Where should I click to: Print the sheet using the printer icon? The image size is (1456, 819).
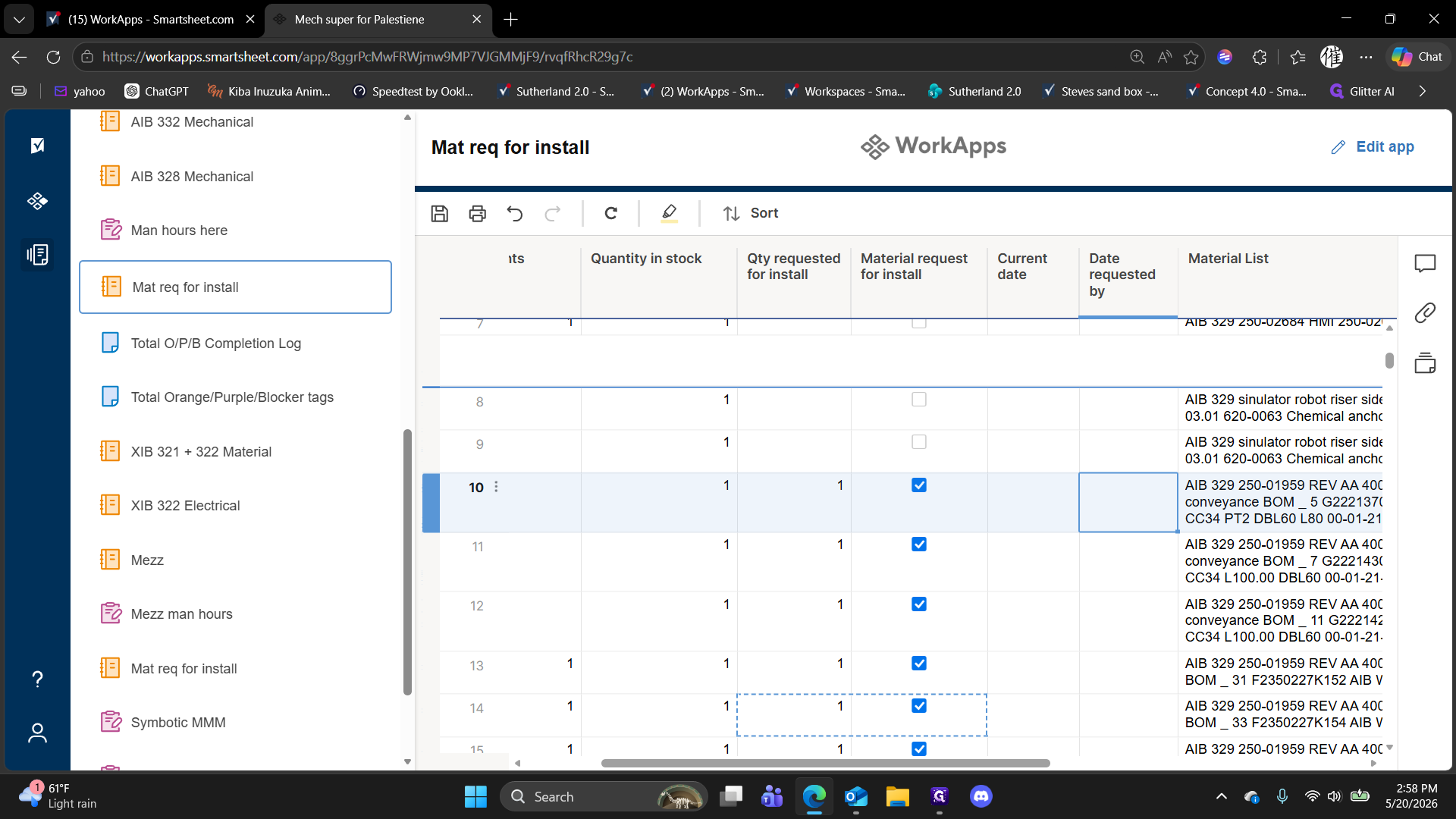pos(477,213)
